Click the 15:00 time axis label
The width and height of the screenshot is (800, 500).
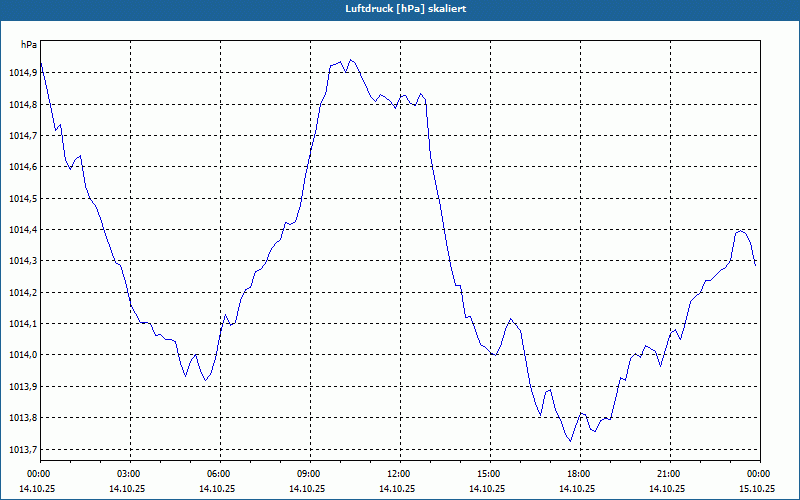point(490,474)
